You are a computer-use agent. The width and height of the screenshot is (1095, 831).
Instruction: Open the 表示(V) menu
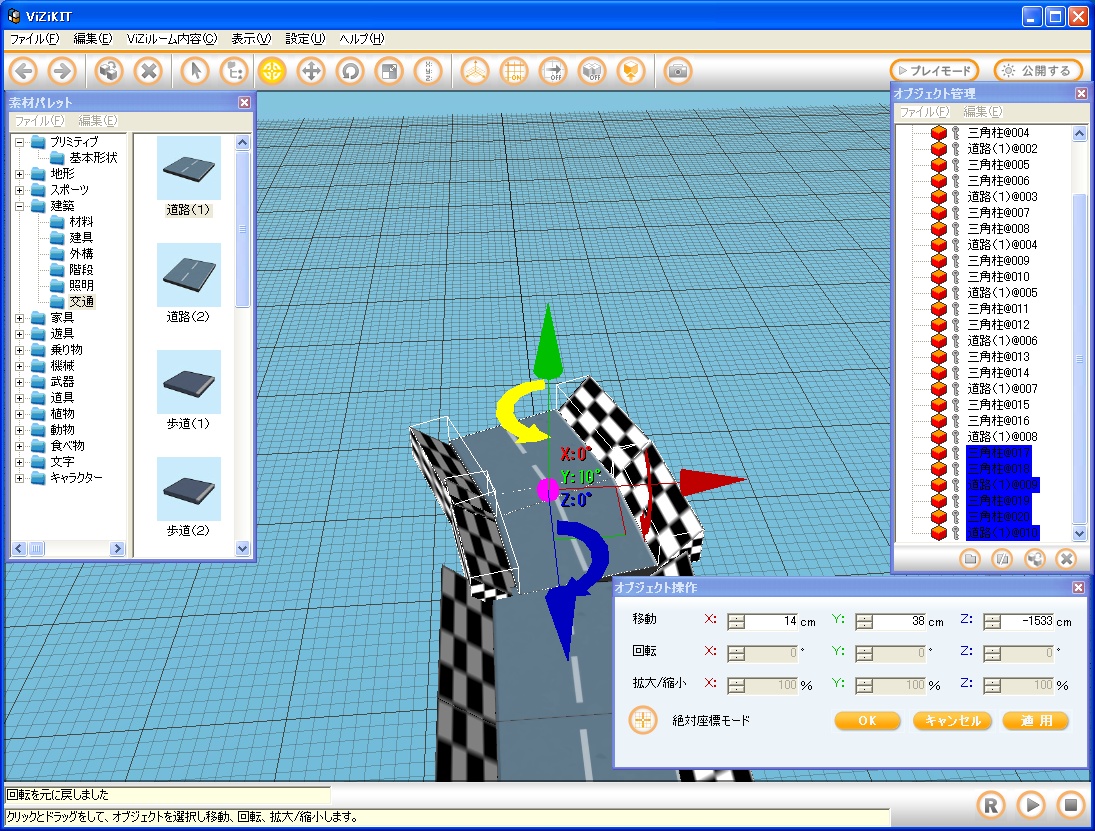pos(251,39)
